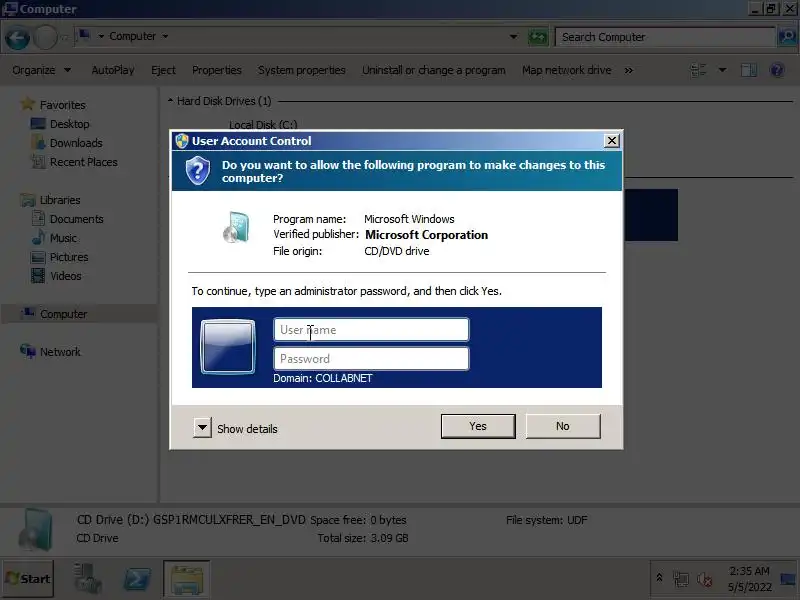Click Properties in the toolbar

[x=217, y=70]
